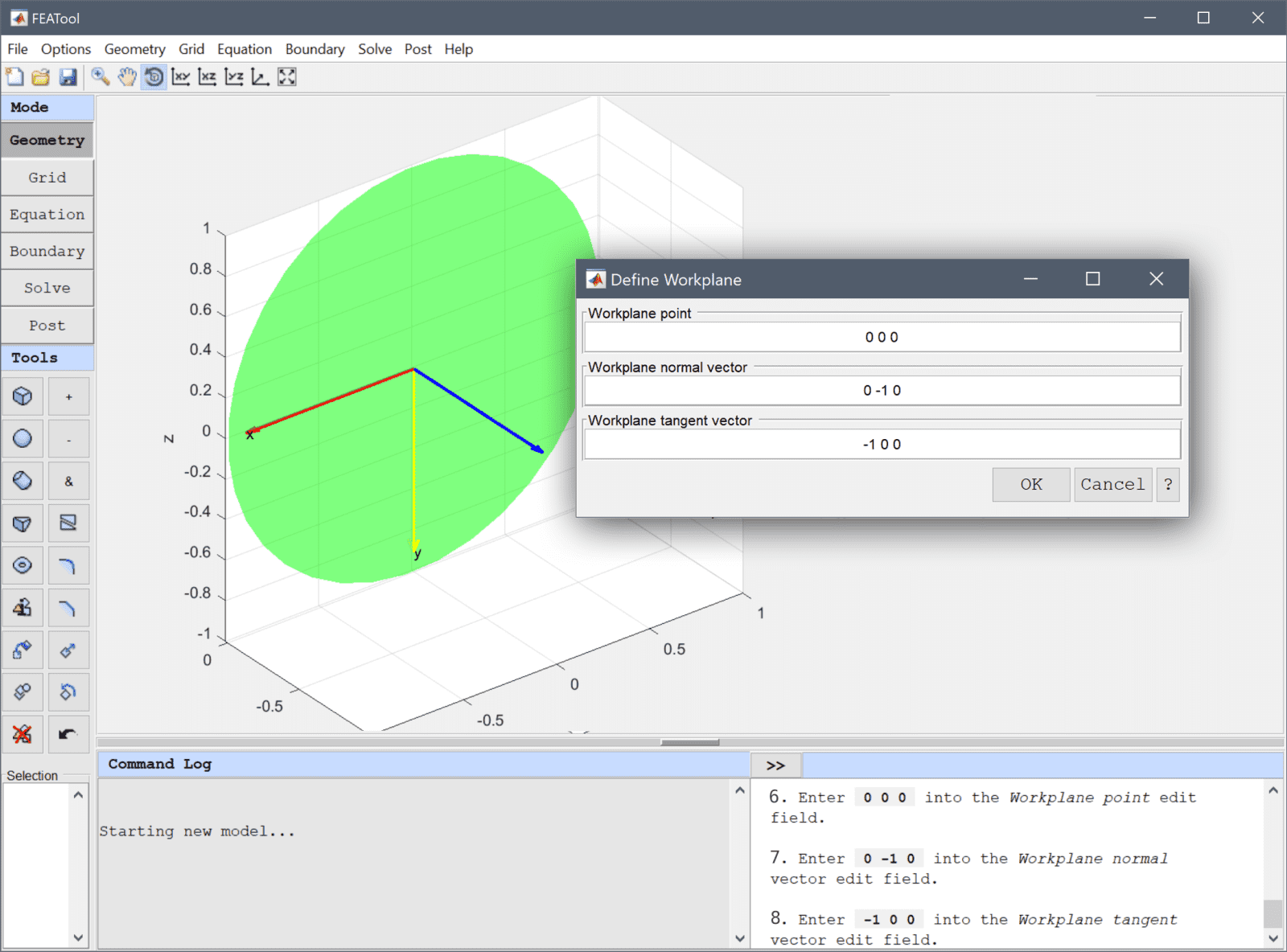Switch to Post mode in sidebar
The height and width of the screenshot is (952, 1287).
(47, 326)
